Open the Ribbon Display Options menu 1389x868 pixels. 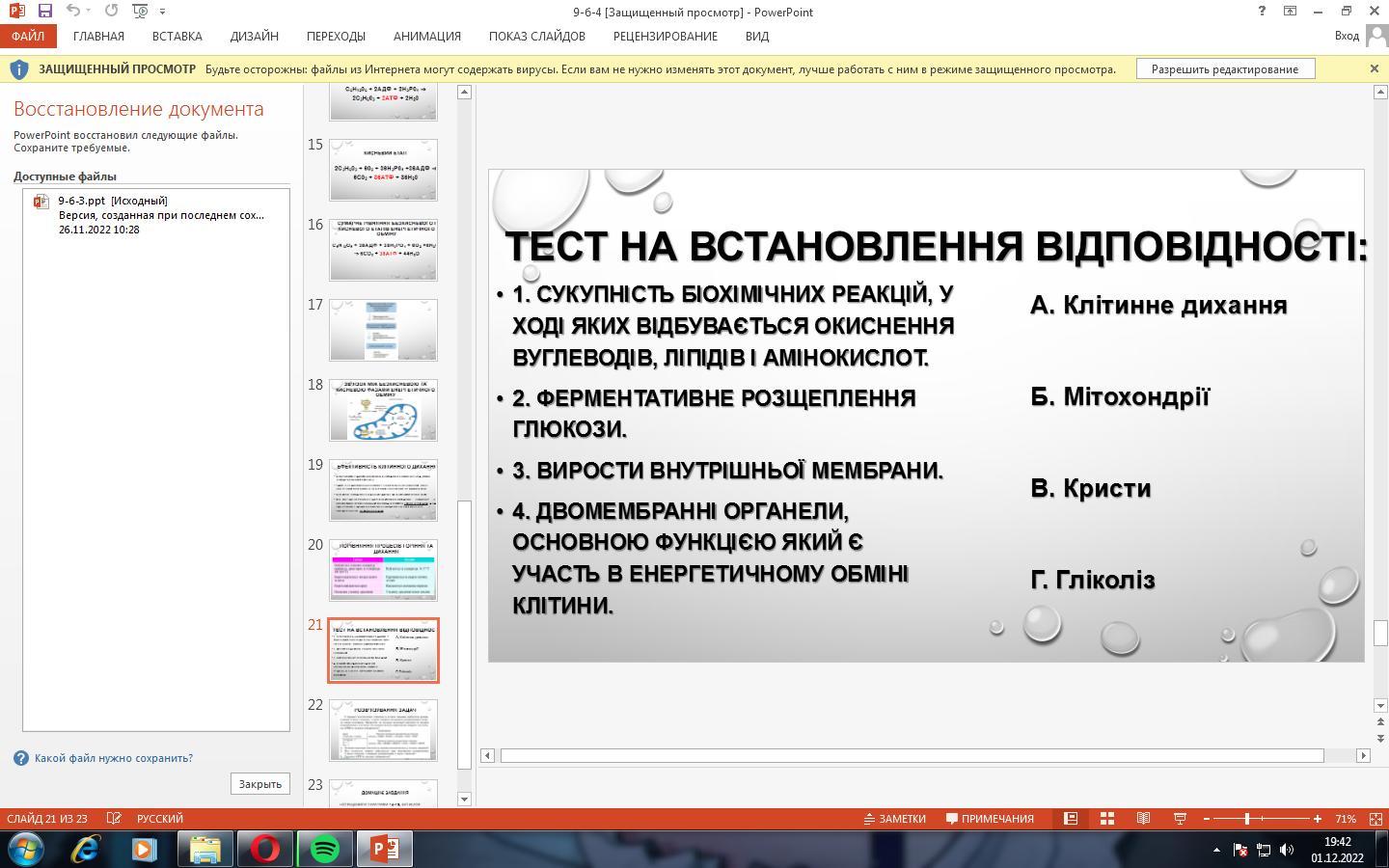[x=1290, y=11]
